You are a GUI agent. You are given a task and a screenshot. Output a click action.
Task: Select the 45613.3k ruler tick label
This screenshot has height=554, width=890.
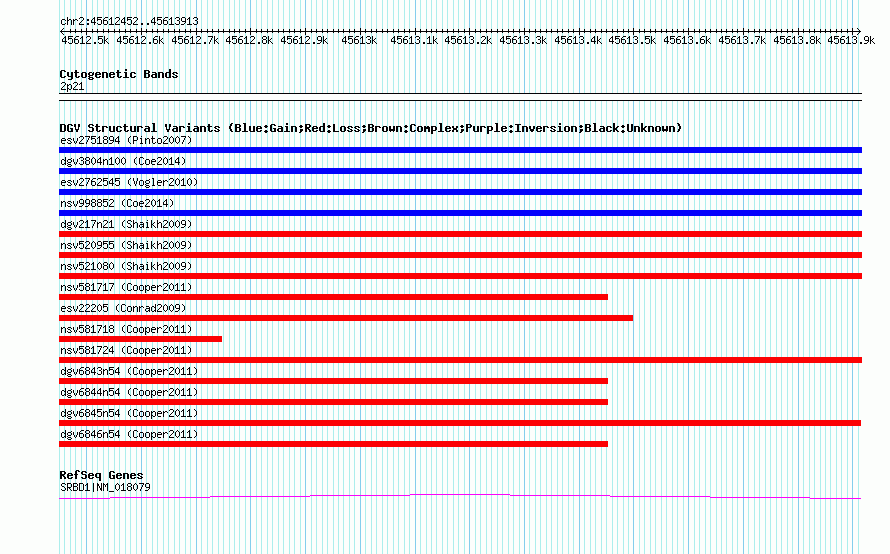(x=523, y=40)
